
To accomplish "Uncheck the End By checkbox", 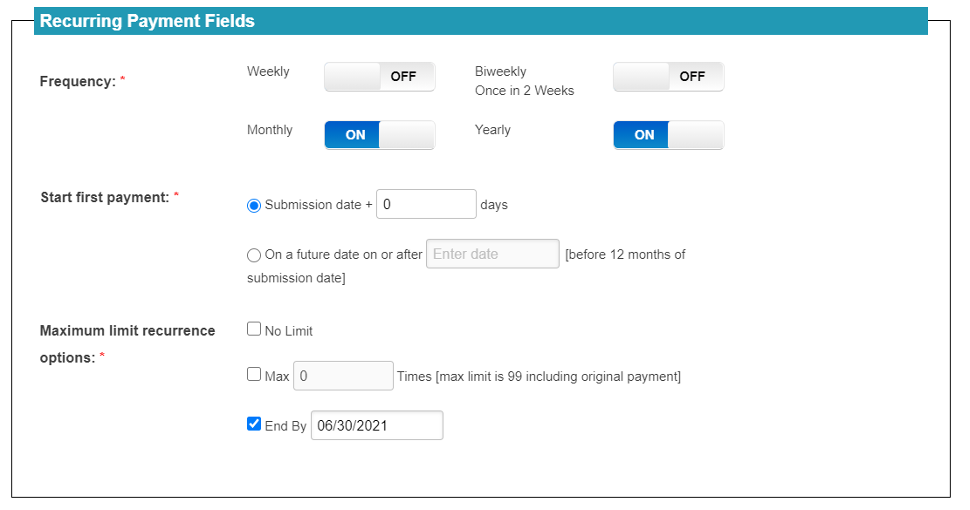I will (254, 423).
